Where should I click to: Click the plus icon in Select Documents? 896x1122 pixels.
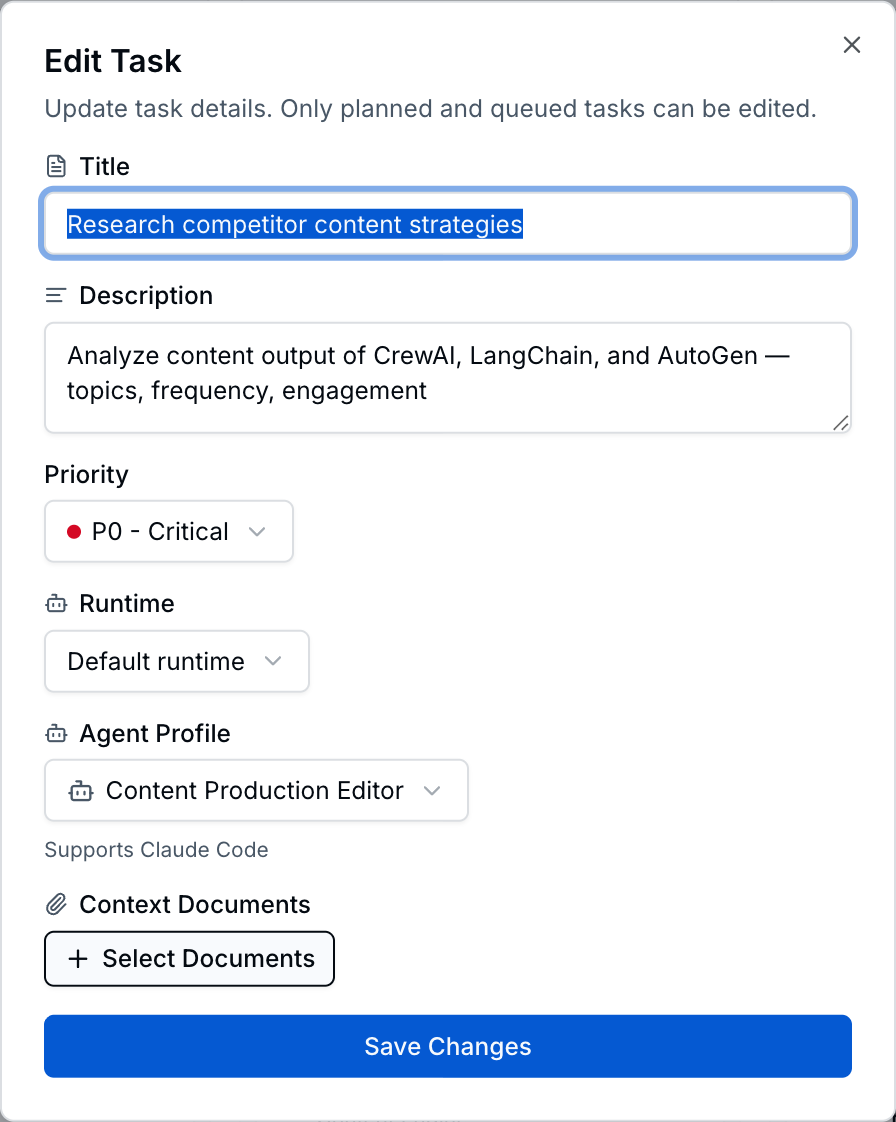click(77, 958)
